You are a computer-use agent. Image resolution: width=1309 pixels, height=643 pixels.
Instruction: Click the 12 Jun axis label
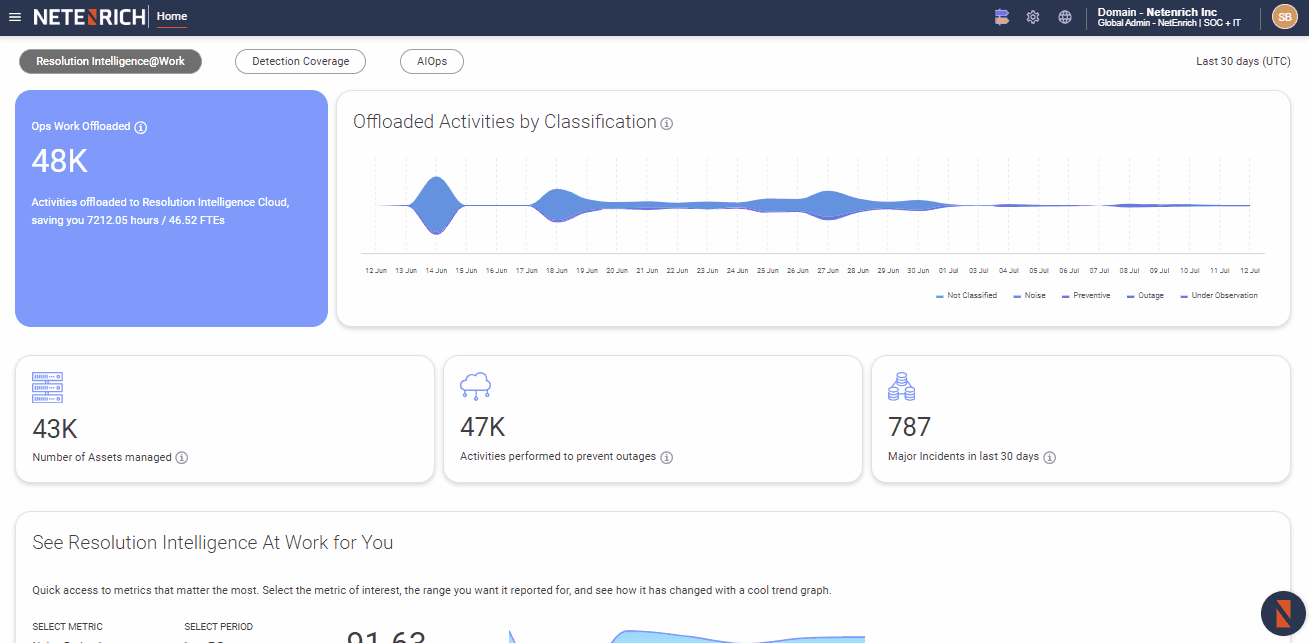tap(376, 271)
